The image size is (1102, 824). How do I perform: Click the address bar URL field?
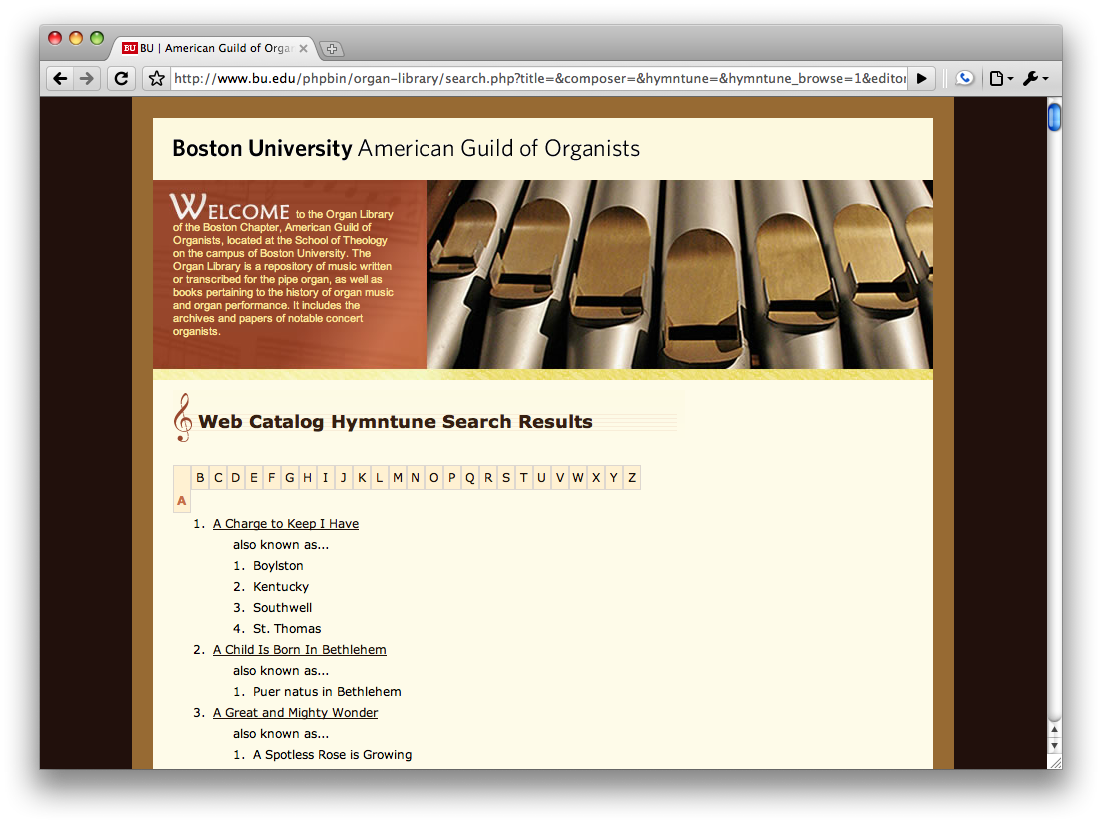point(539,78)
